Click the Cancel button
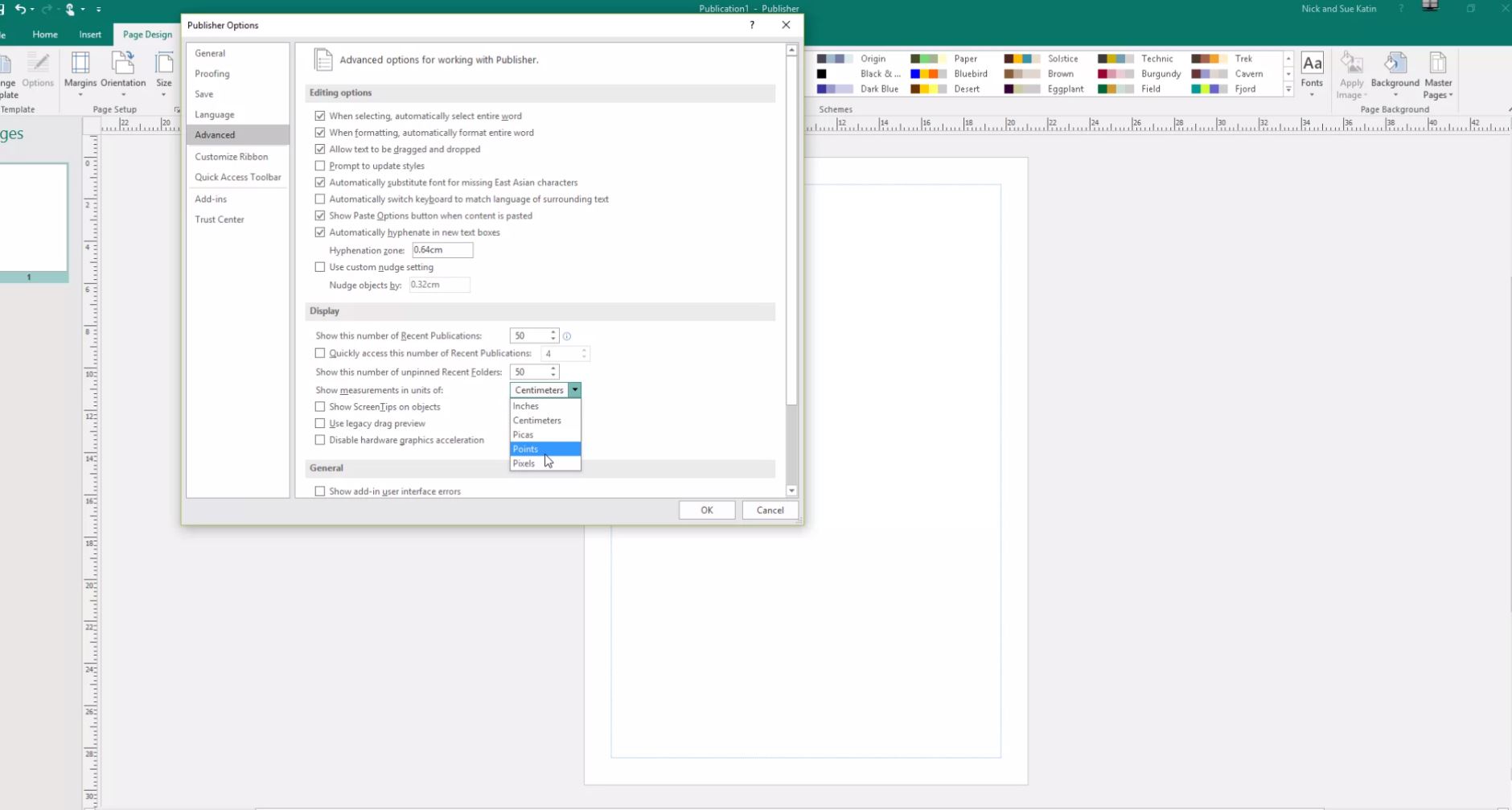The image size is (1512, 810). point(770,510)
